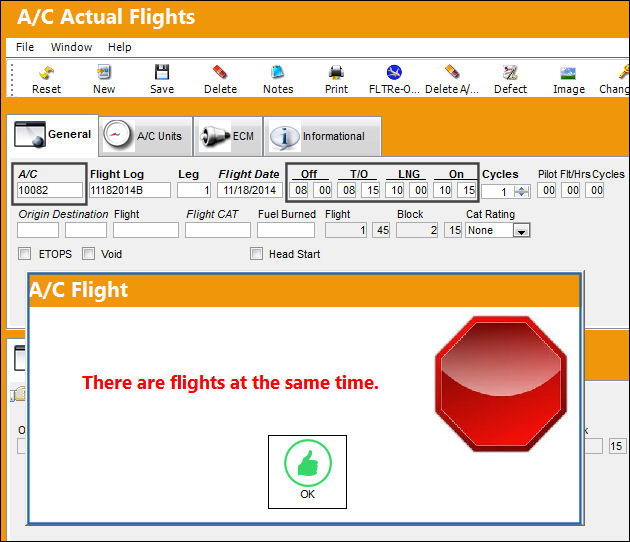Switch to the General tab
The height and width of the screenshot is (542, 630).
tap(53, 135)
